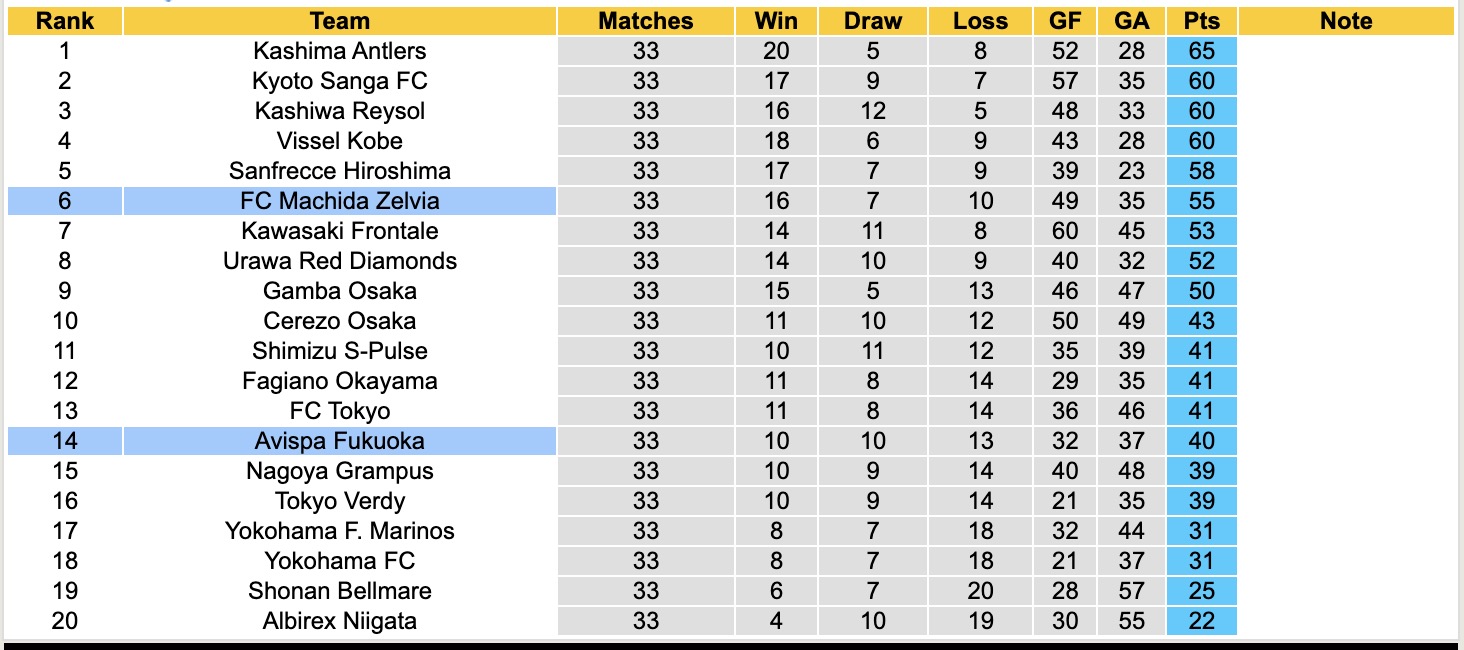Viewport: 1464px width, 650px height.
Task: Click the GA column header
Action: (1131, 21)
